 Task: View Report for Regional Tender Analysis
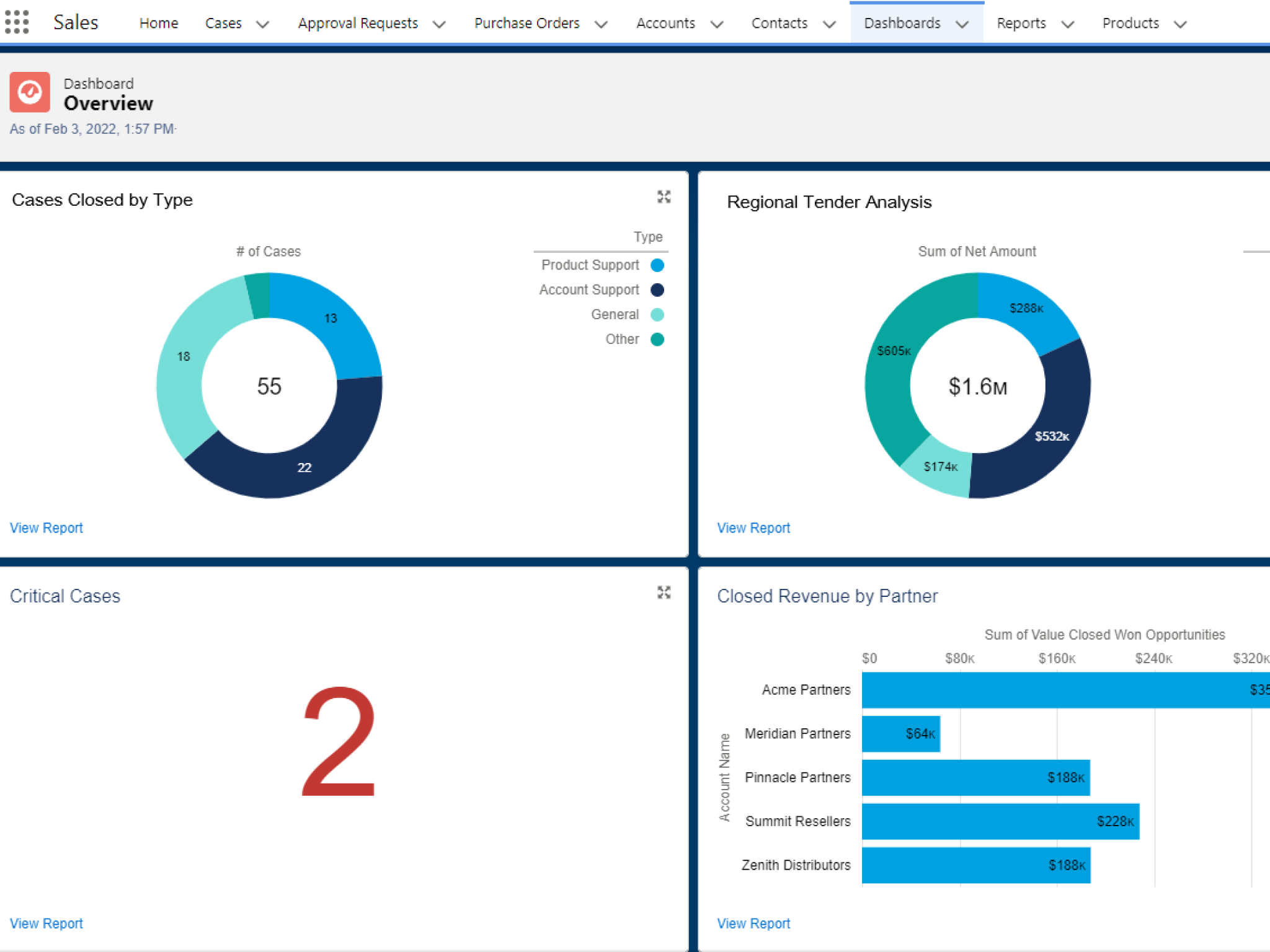753,528
